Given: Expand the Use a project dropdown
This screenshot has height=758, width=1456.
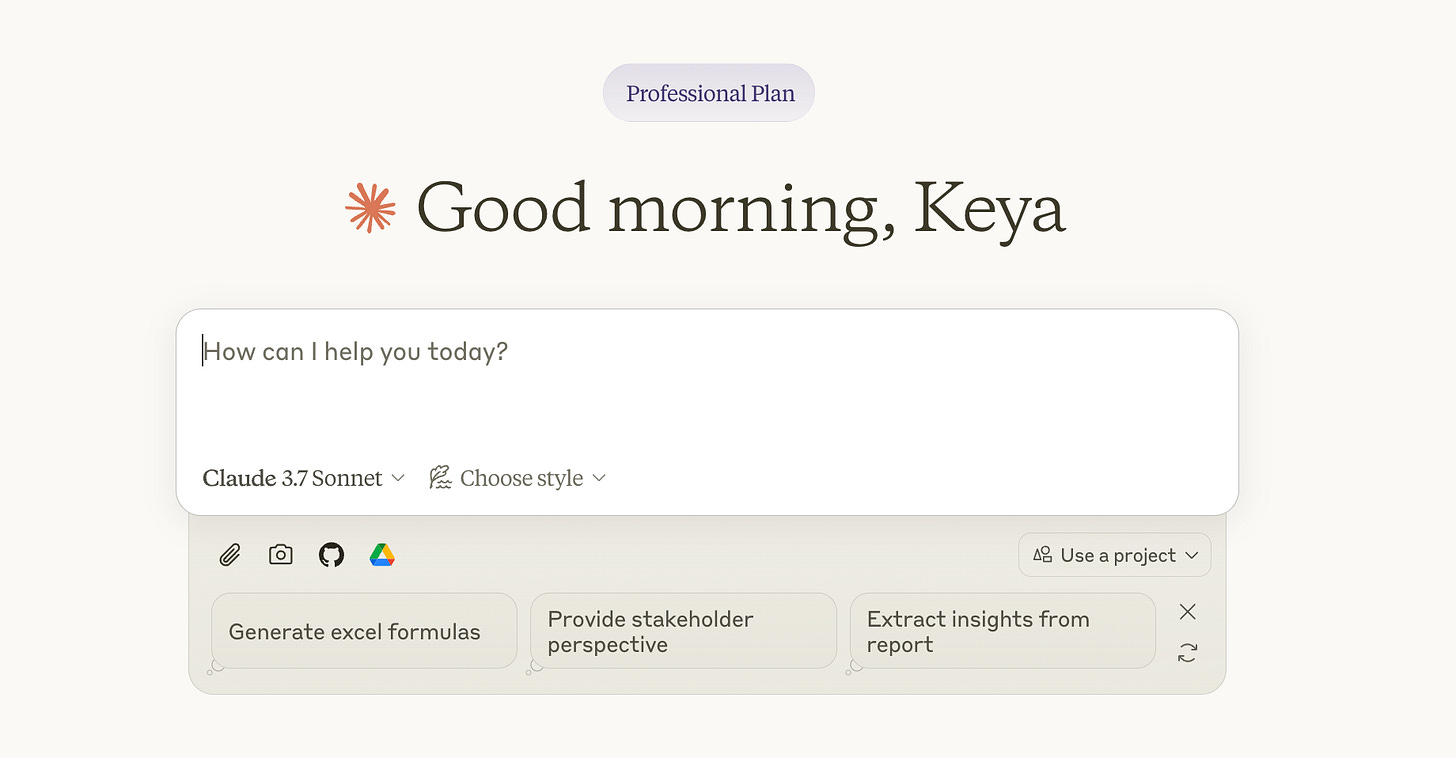Looking at the screenshot, I should tap(1115, 555).
